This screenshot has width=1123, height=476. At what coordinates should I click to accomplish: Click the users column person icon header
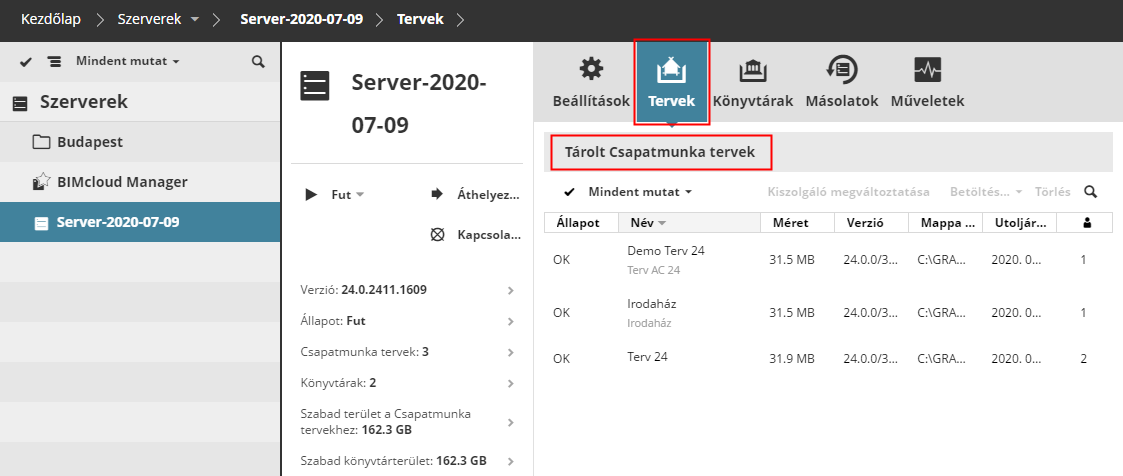1087,223
